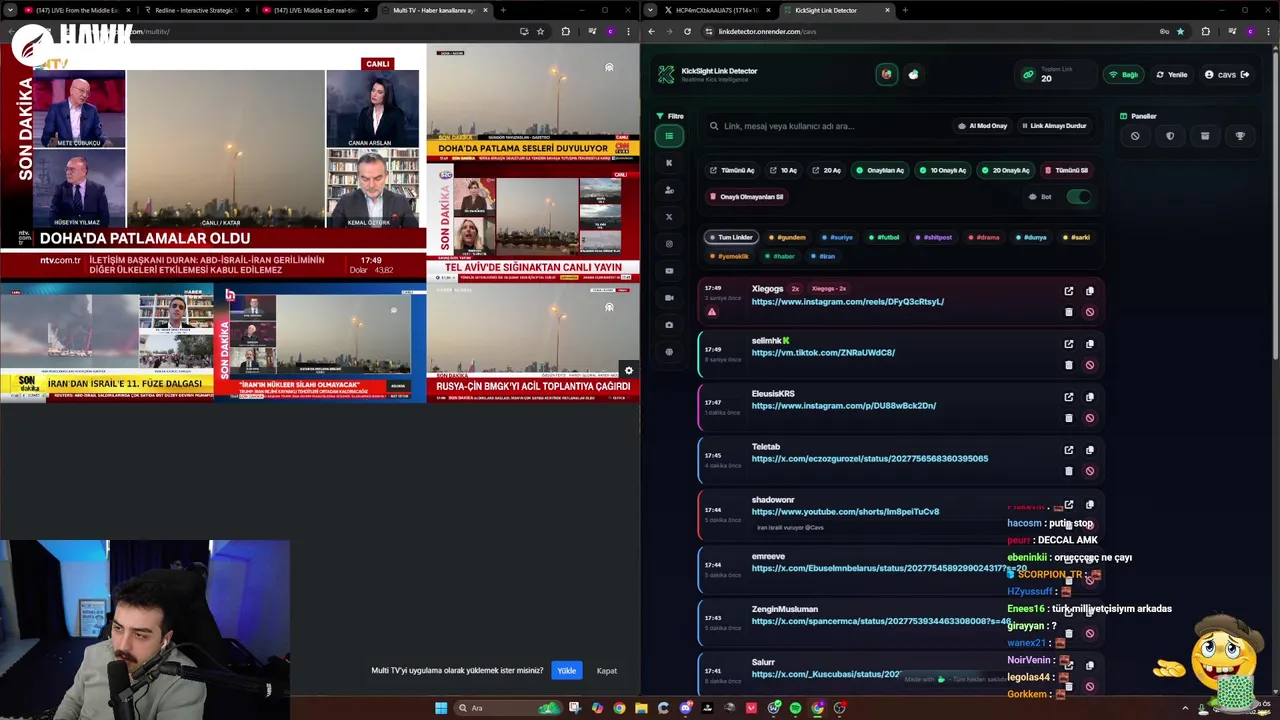Open the blocked panel icon under Paneller

click(x=1135, y=136)
